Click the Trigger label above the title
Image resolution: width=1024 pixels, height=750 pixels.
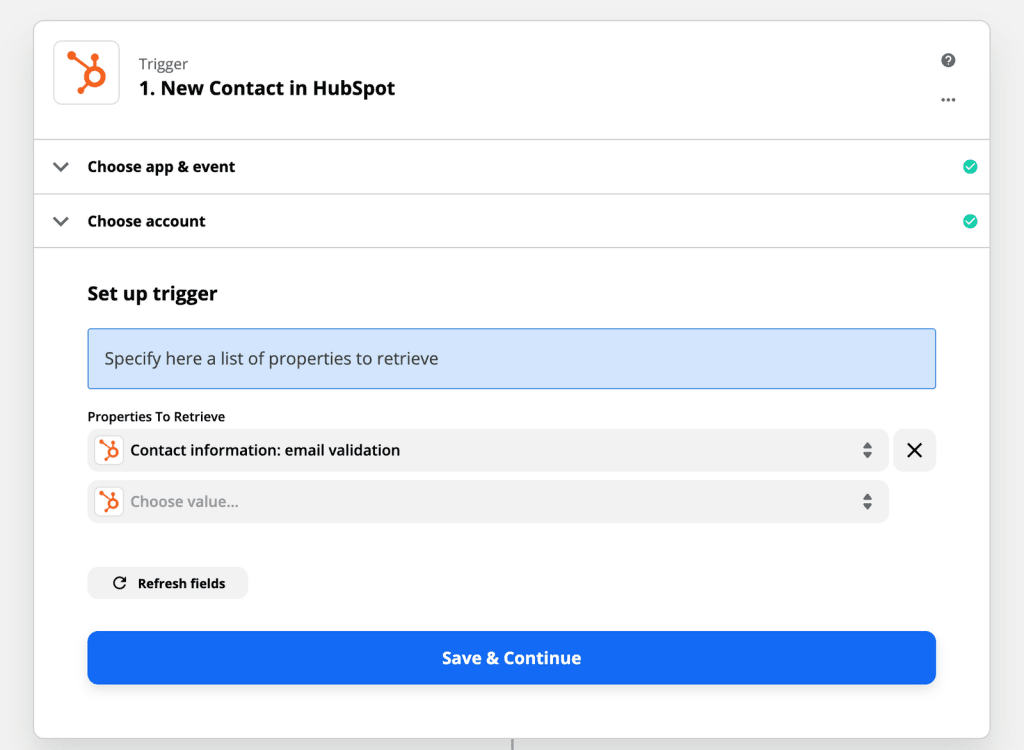click(x=163, y=64)
